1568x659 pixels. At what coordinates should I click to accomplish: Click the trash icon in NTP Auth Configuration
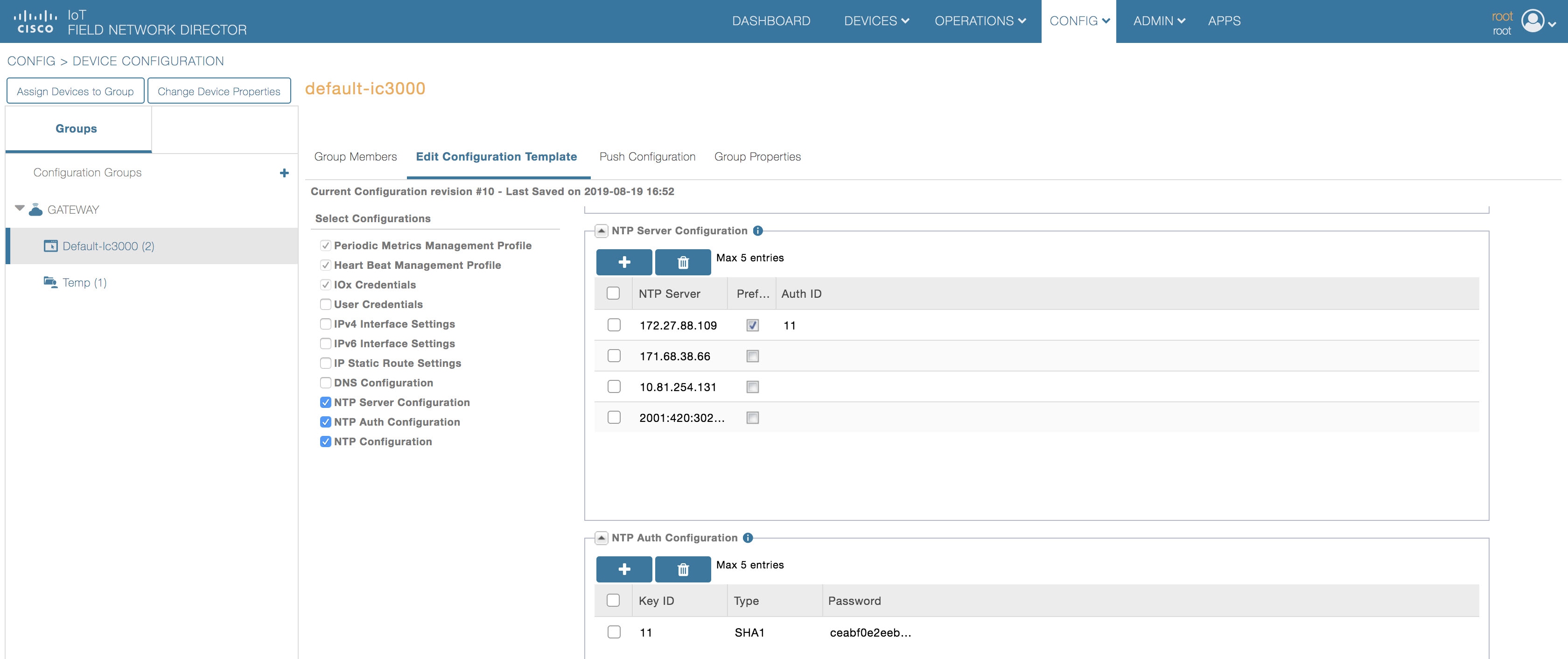coord(683,569)
